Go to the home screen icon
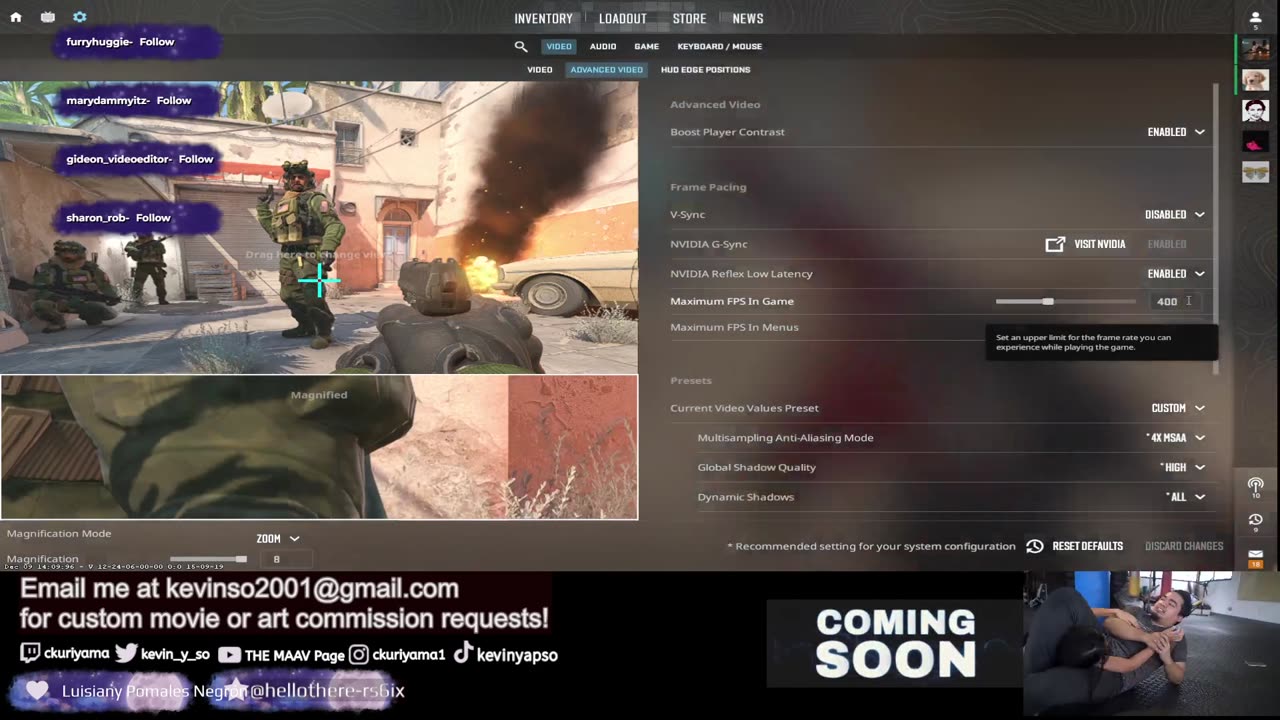1280x720 pixels. pyautogui.click(x=16, y=17)
